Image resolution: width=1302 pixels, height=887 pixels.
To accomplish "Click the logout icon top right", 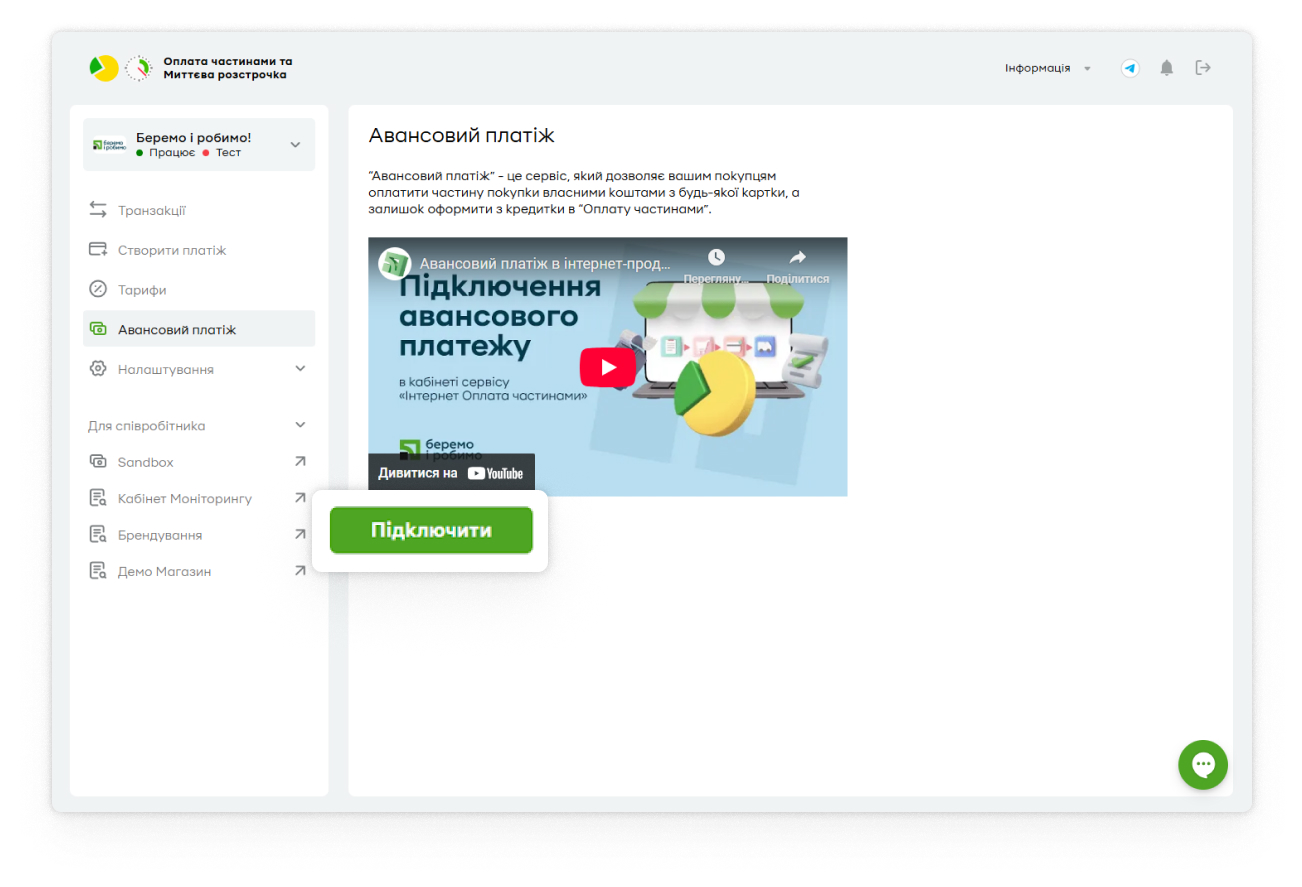I will (1203, 67).
